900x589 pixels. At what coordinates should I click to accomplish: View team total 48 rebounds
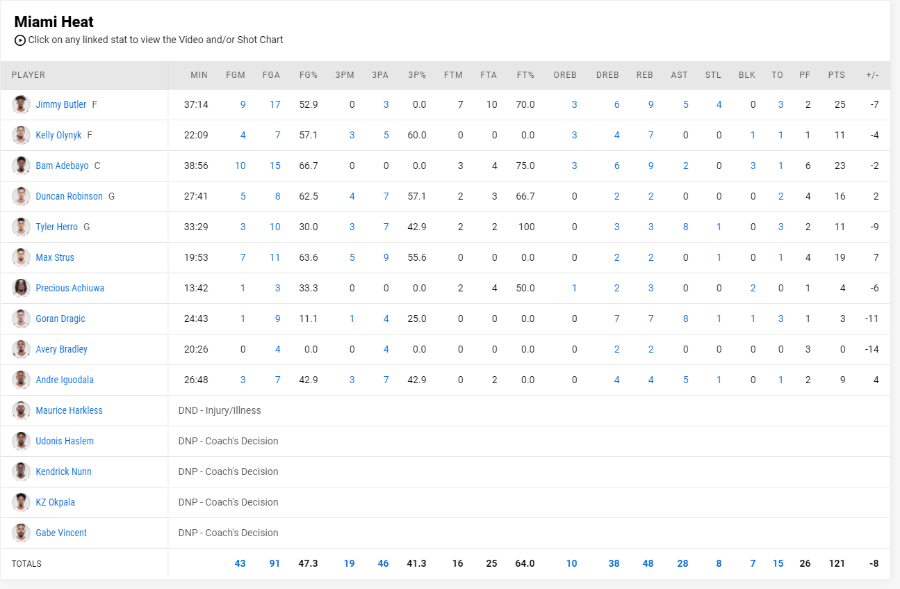(648, 563)
